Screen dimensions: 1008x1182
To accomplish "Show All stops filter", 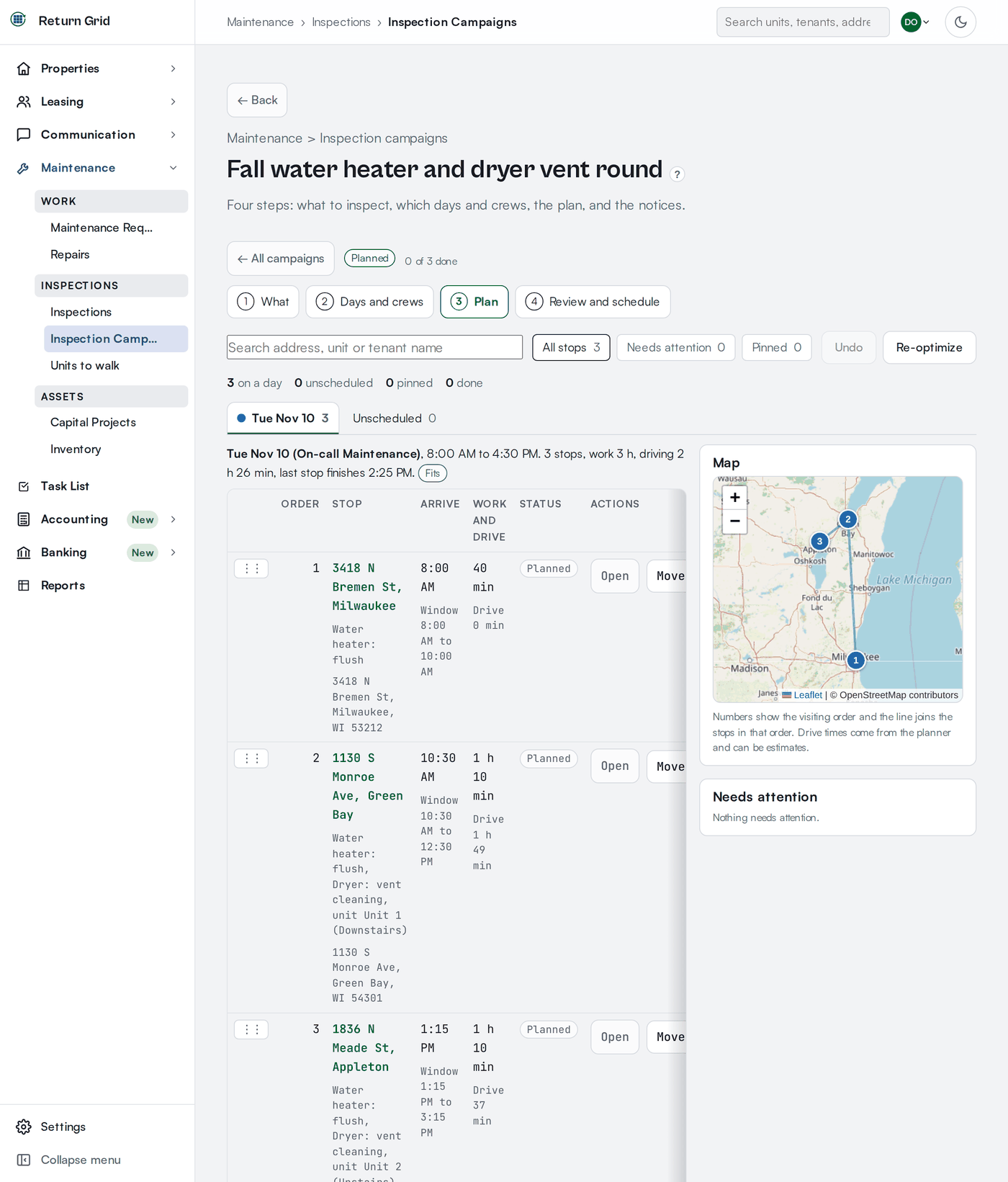I will [x=571, y=347].
